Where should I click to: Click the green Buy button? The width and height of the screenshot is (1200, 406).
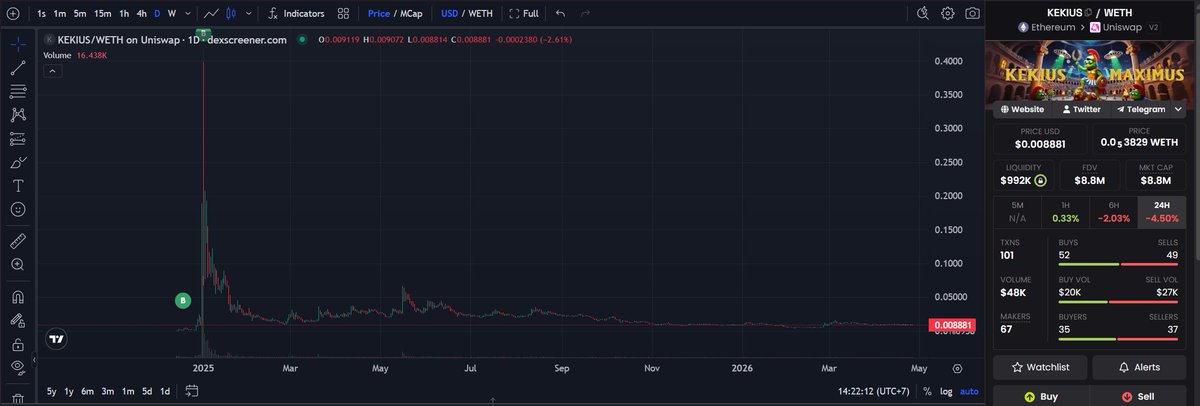click(x=1040, y=396)
